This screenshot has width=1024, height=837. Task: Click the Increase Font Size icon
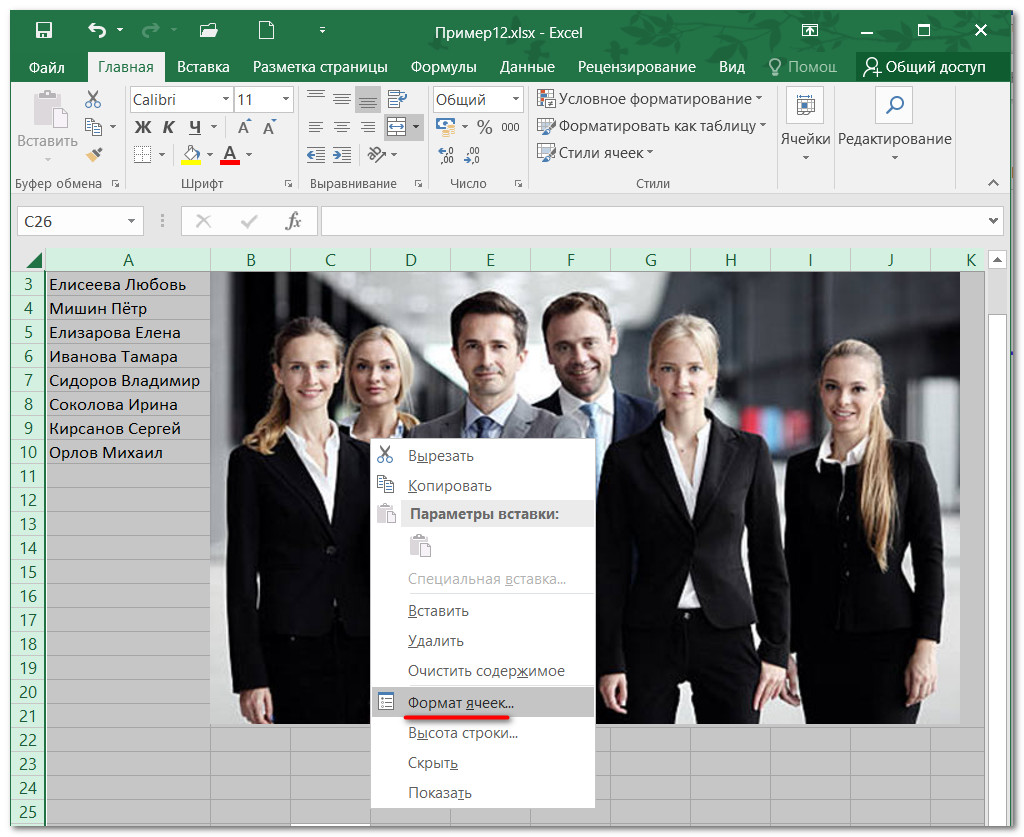(x=244, y=127)
